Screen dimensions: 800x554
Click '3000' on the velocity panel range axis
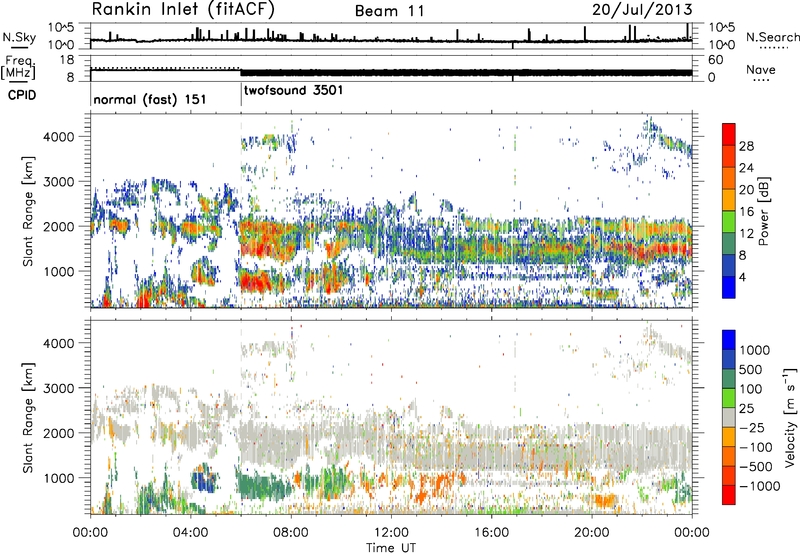point(58,388)
